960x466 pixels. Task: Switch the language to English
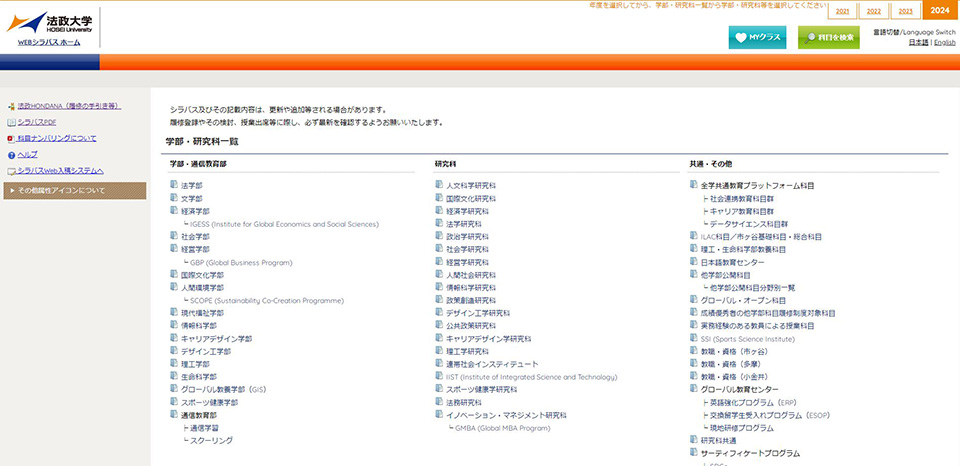click(945, 42)
